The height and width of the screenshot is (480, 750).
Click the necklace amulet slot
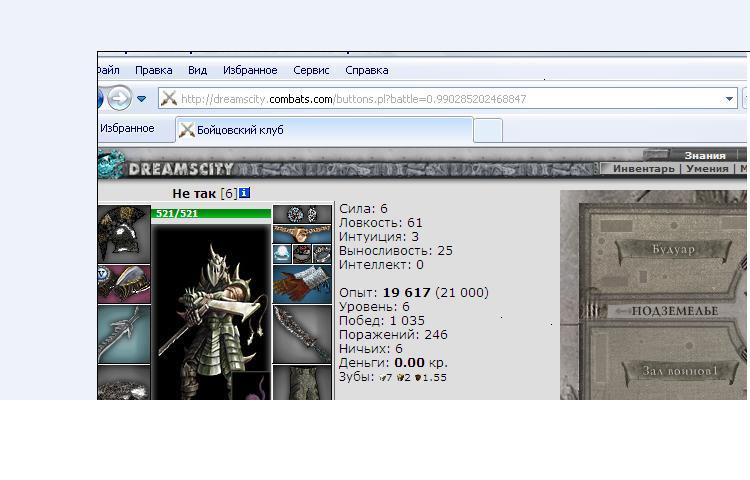302,234
